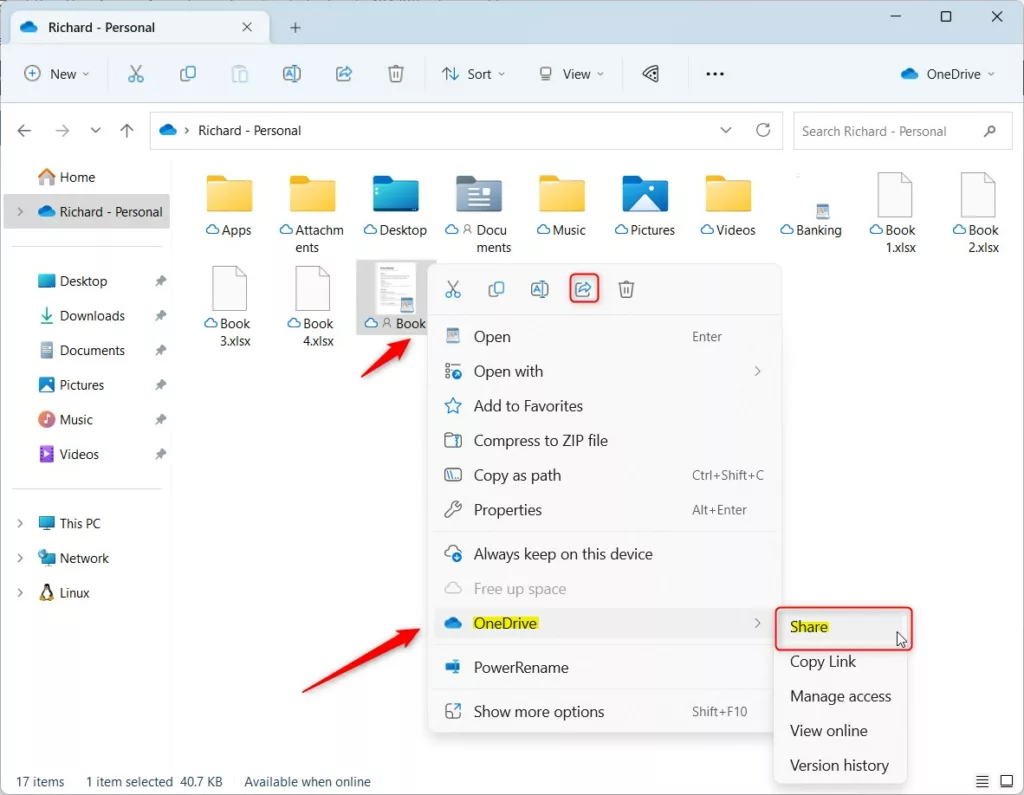The image size is (1024, 795).
Task: Choose Open from the context menu
Action: (x=604, y=336)
